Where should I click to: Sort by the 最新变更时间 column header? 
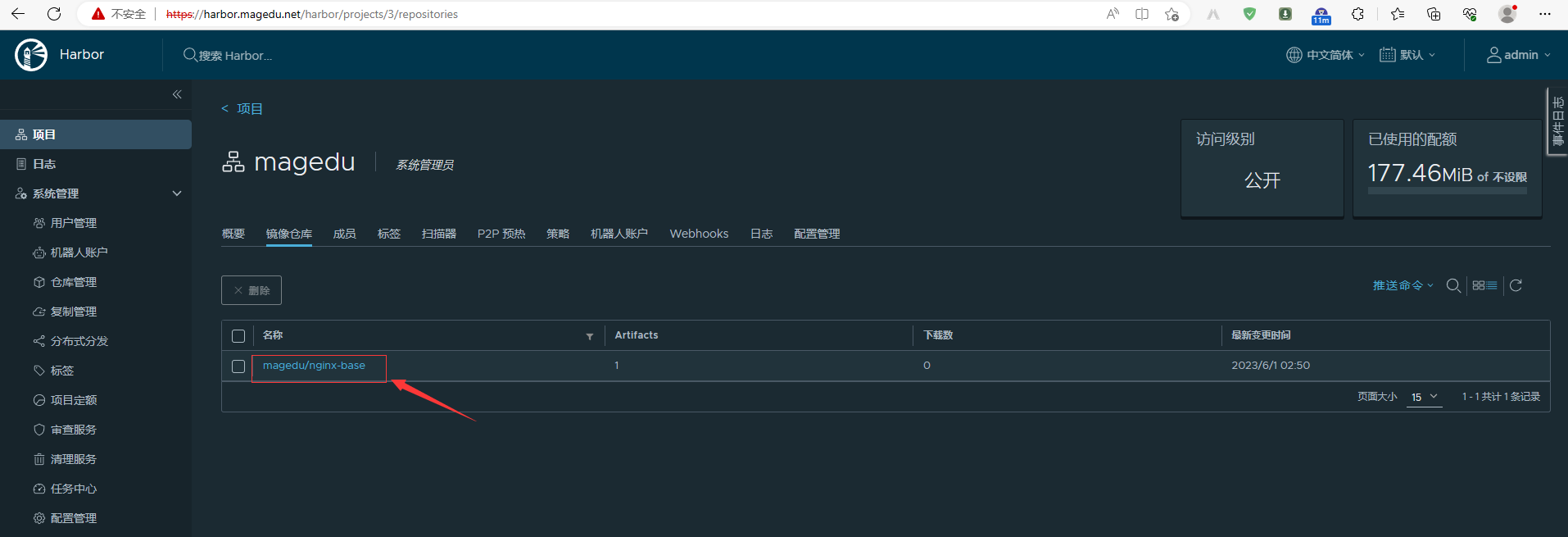[x=1261, y=335]
